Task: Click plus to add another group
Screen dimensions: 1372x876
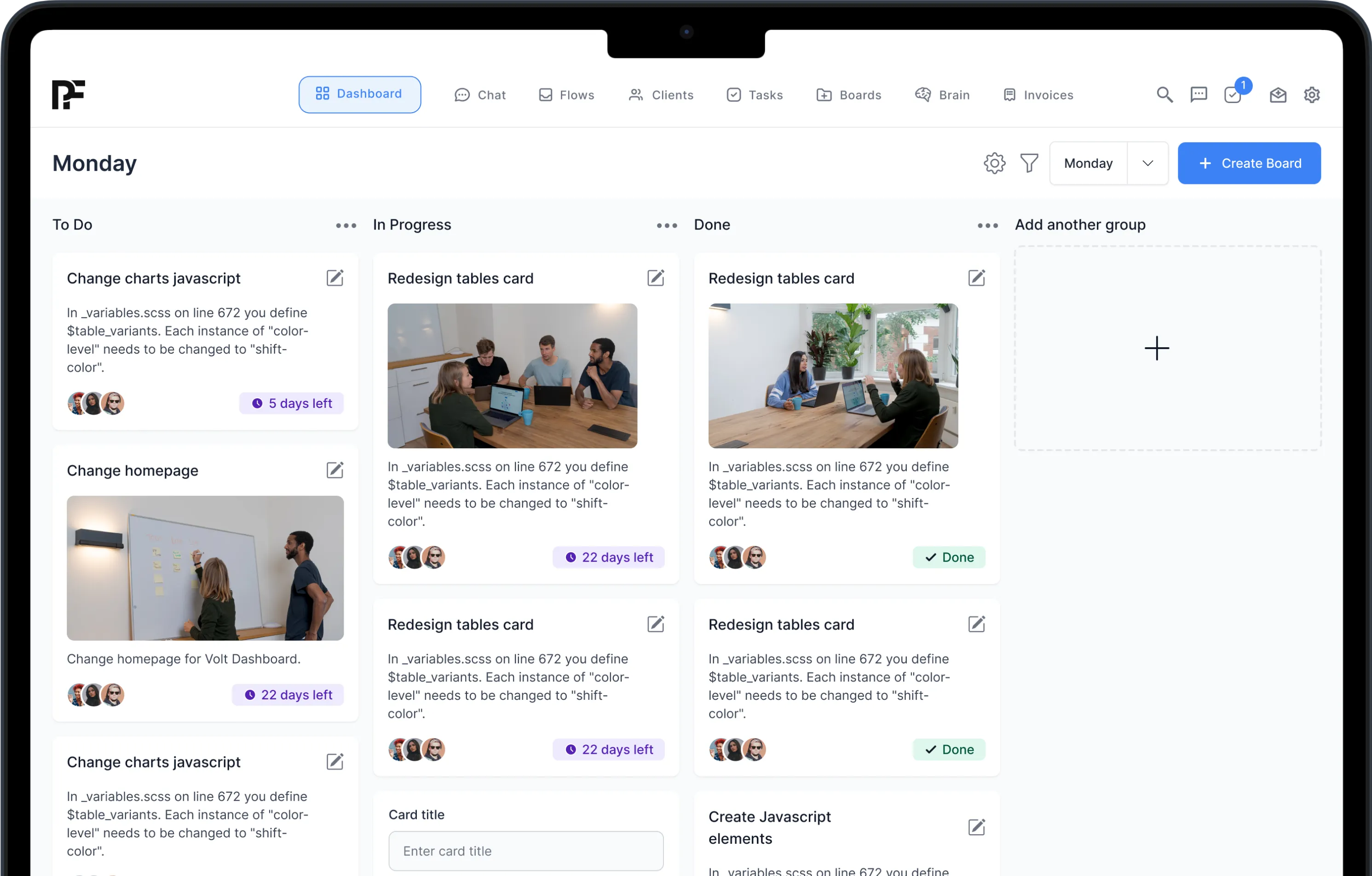Action: [x=1157, y=348]
